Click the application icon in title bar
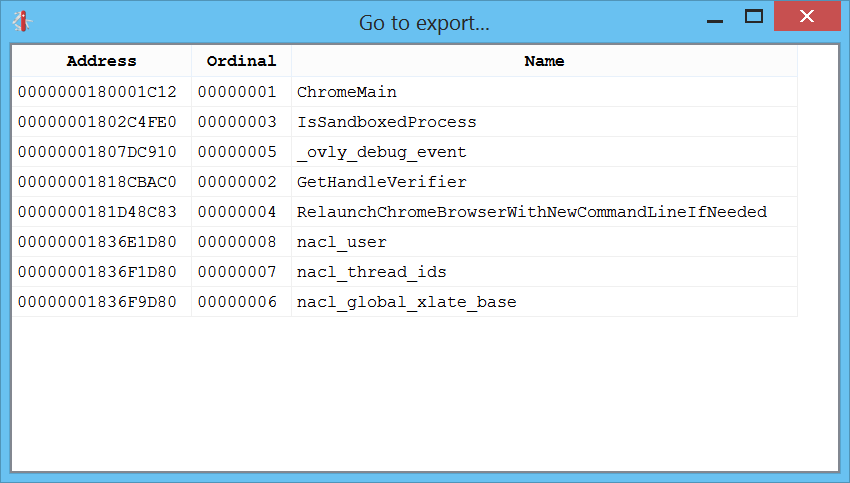The height and width of the screenshot is (483, 850). 22,22
